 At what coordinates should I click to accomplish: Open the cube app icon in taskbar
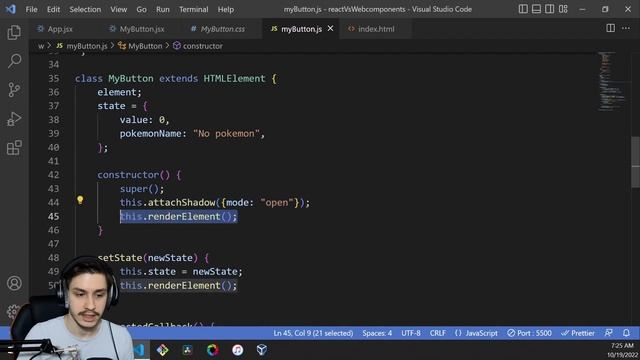262,350
